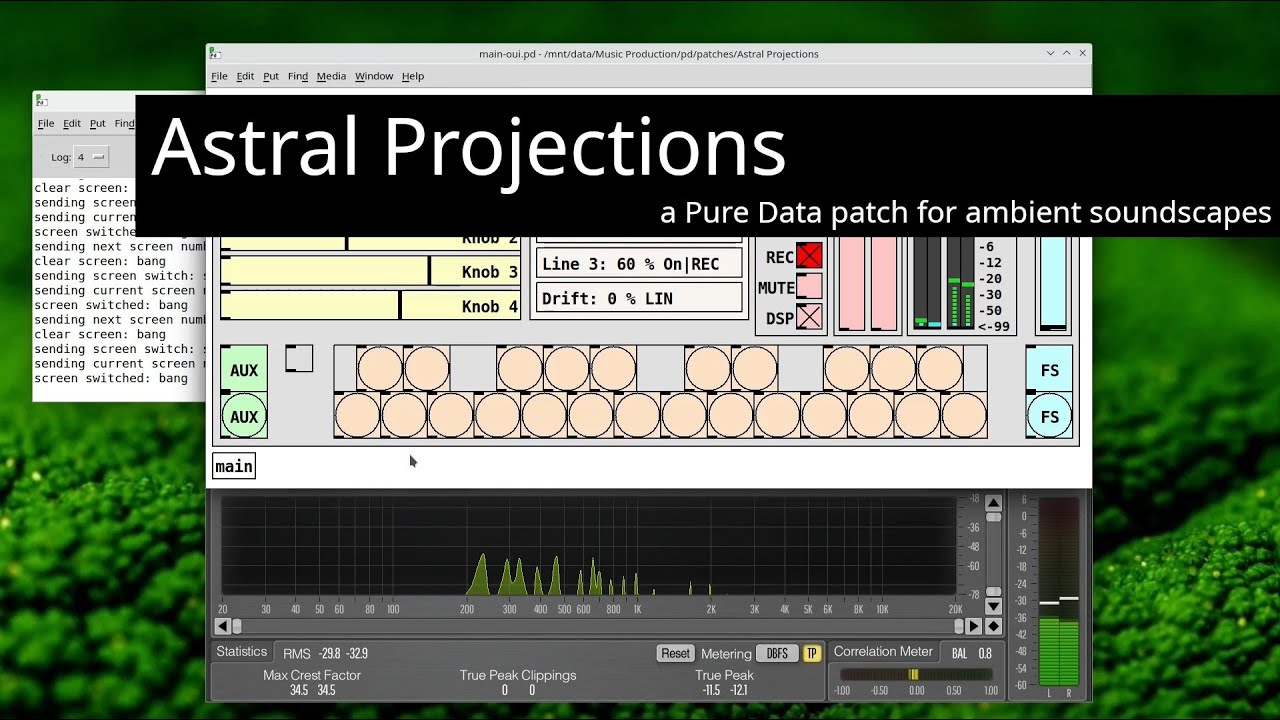Click the horizontal range left handle in analyzer
The image size is (1280, 720).
click(x=237, y=626)
